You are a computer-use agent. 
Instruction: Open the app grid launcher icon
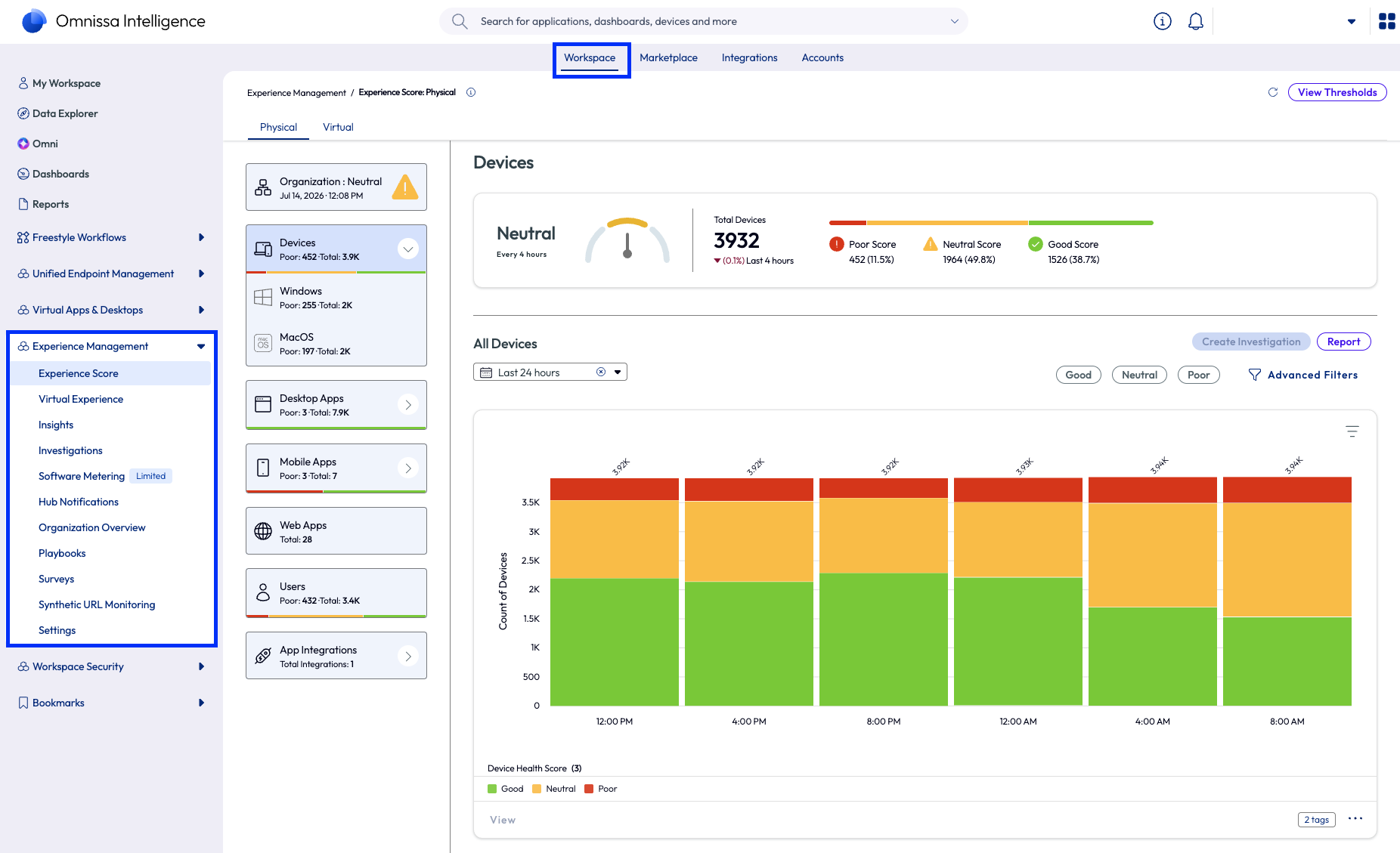point(1386,21)
